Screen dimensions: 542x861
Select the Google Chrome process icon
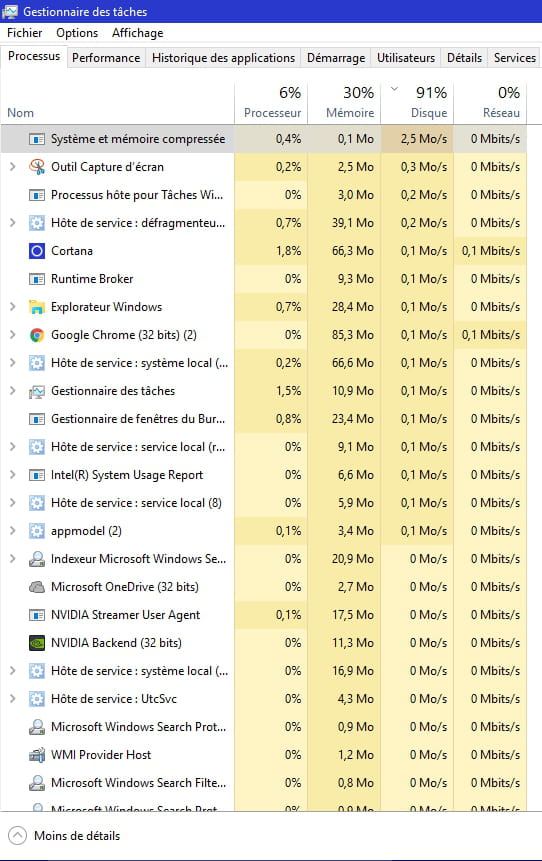coord(36,335)
